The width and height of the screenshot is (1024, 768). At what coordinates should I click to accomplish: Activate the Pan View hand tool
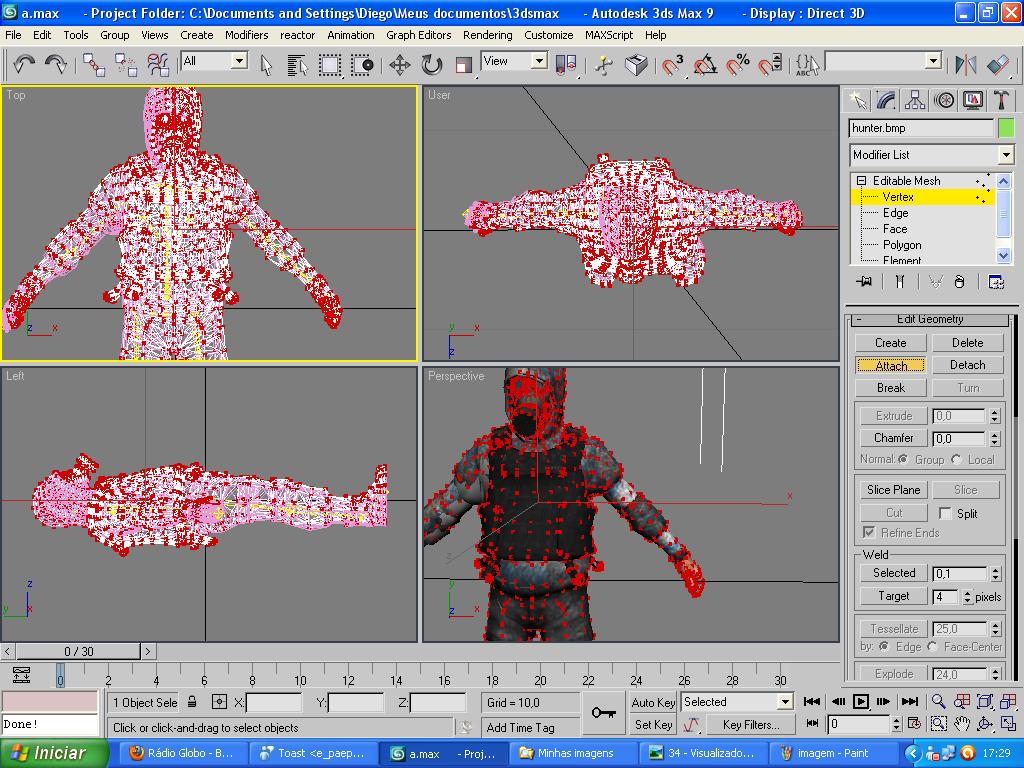tap(962, 724)
